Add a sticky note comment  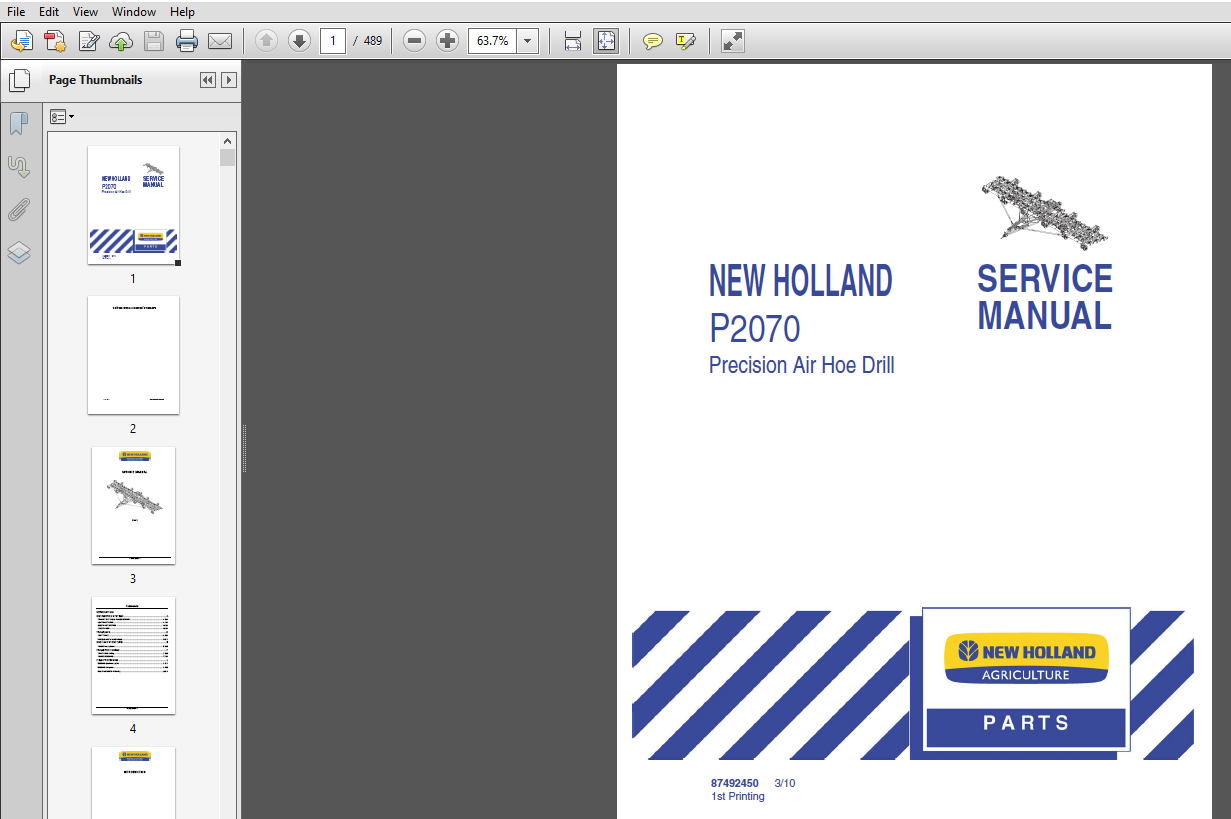[653, 41]
